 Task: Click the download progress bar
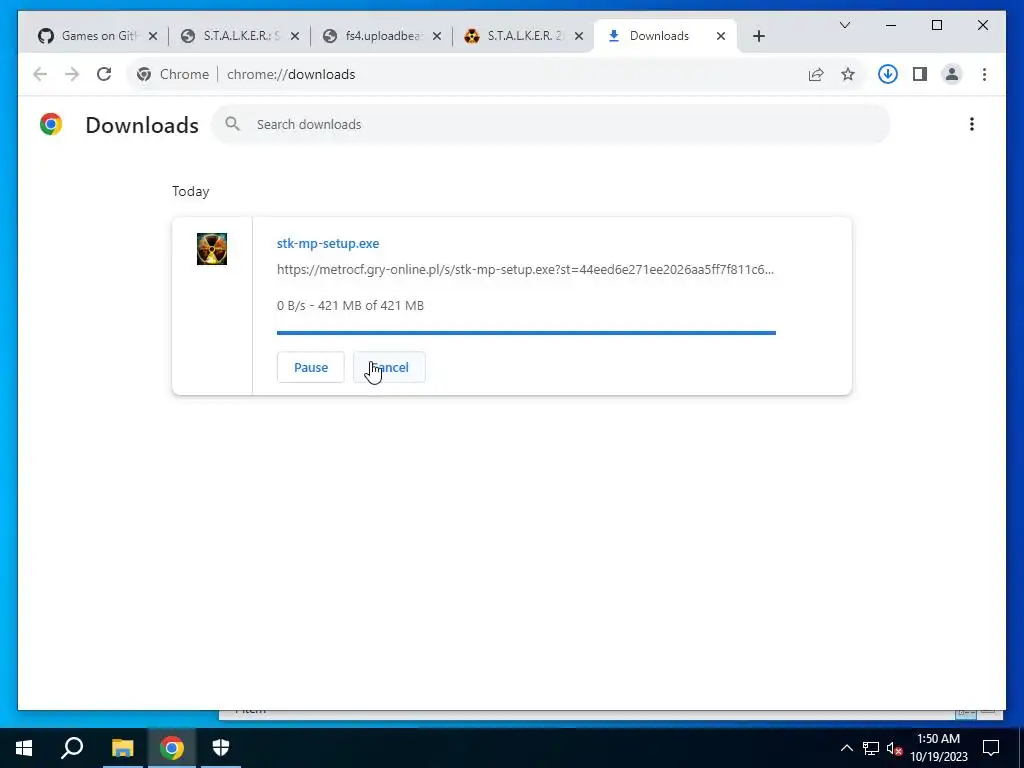coord(526,333)
